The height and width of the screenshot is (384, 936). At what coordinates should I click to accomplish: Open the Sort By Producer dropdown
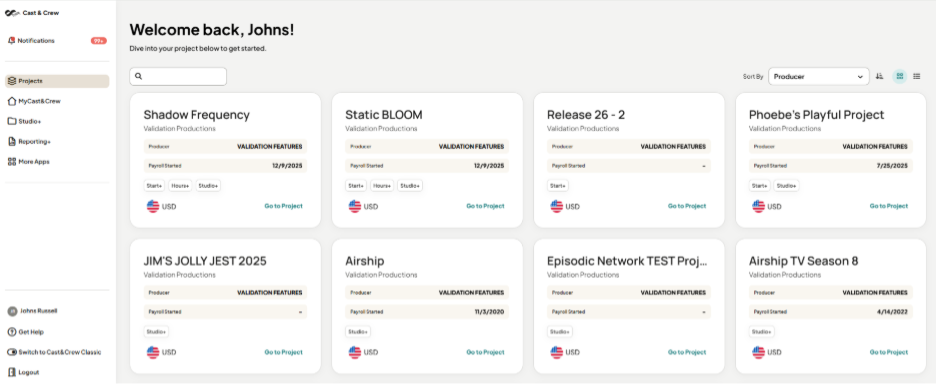pos(818,76)
